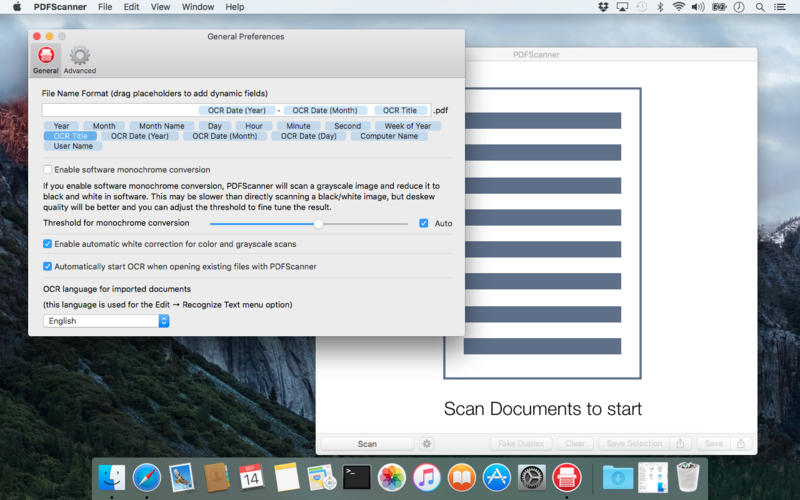Open the Apple menu
The height and width of the screenshot is (500, 800).
pyautogui.click(x=17, y=7)
